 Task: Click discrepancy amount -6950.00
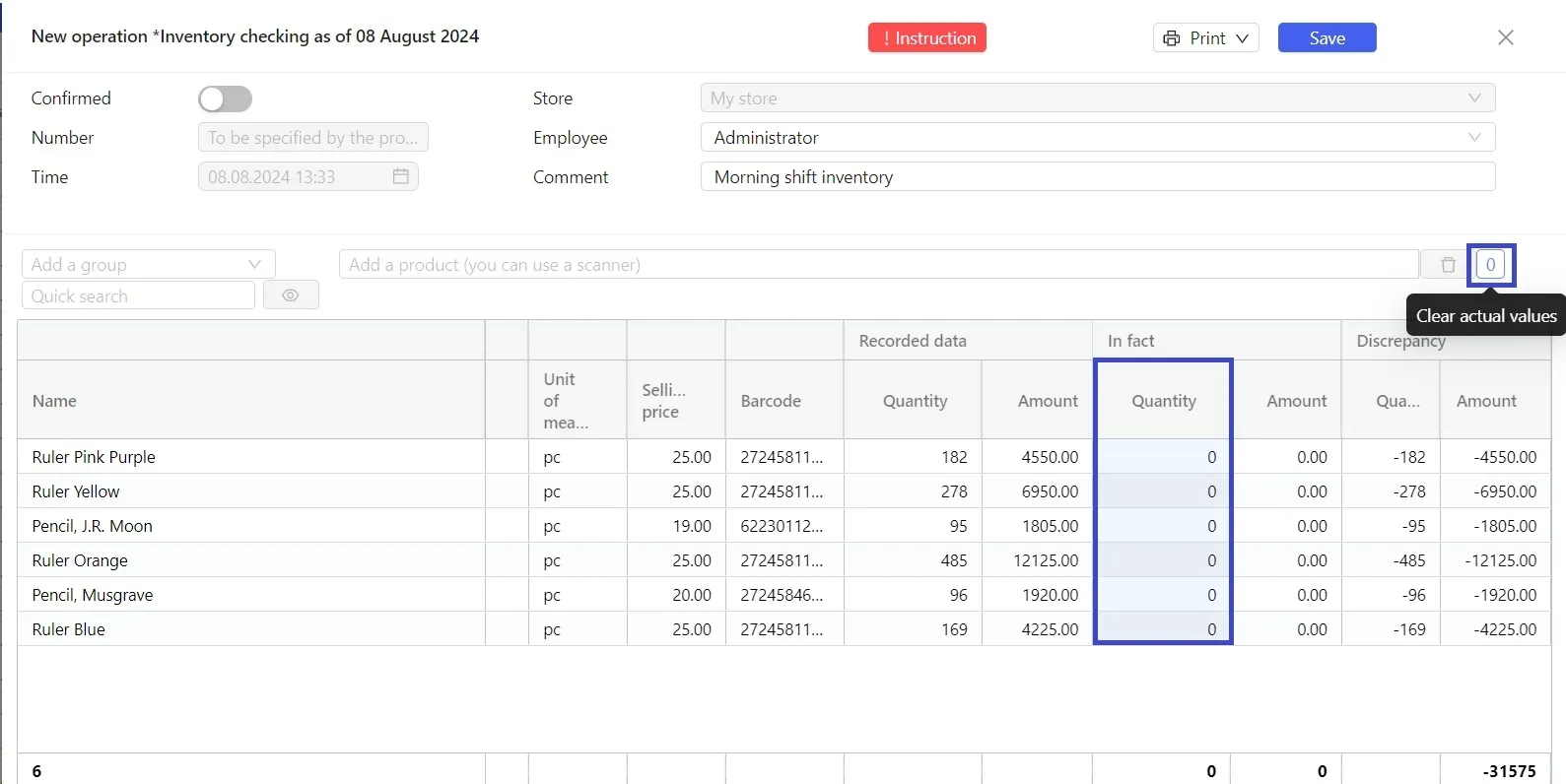(1505, 491)
